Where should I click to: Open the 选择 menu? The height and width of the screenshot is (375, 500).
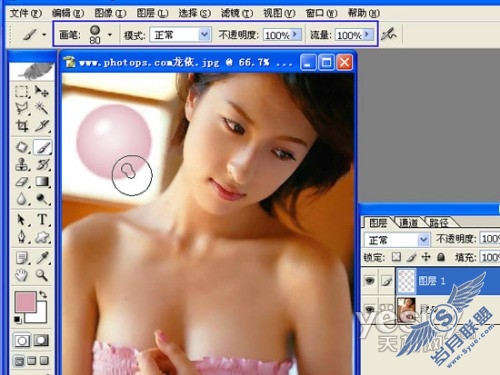[x=195, y=13]
